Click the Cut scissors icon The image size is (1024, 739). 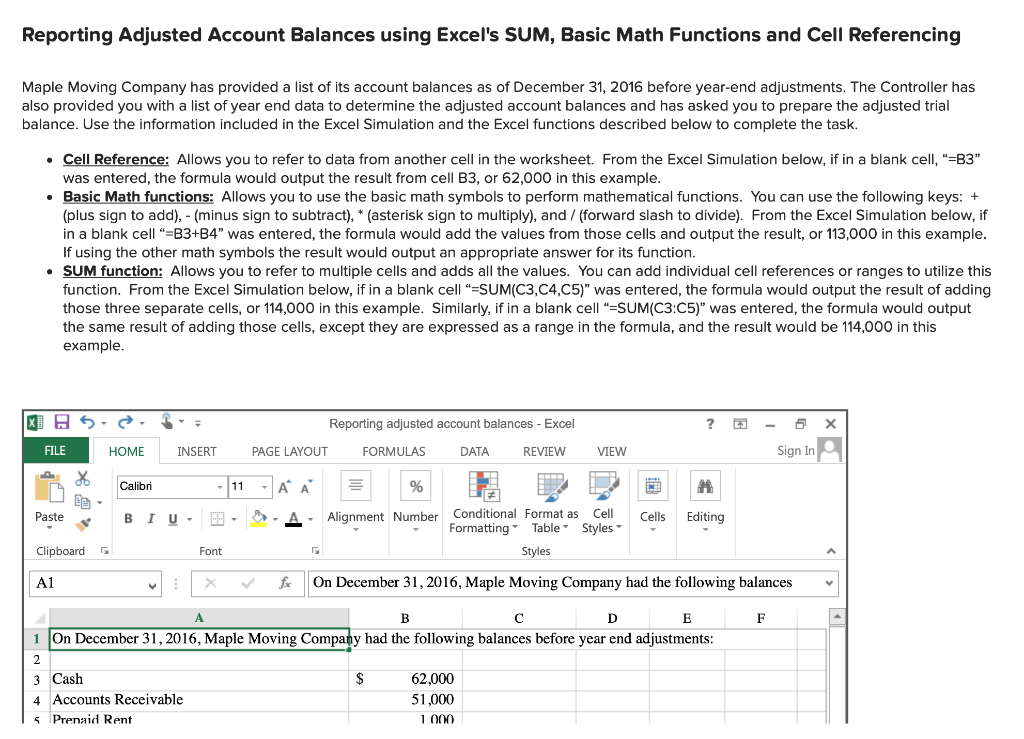[81, 479]
